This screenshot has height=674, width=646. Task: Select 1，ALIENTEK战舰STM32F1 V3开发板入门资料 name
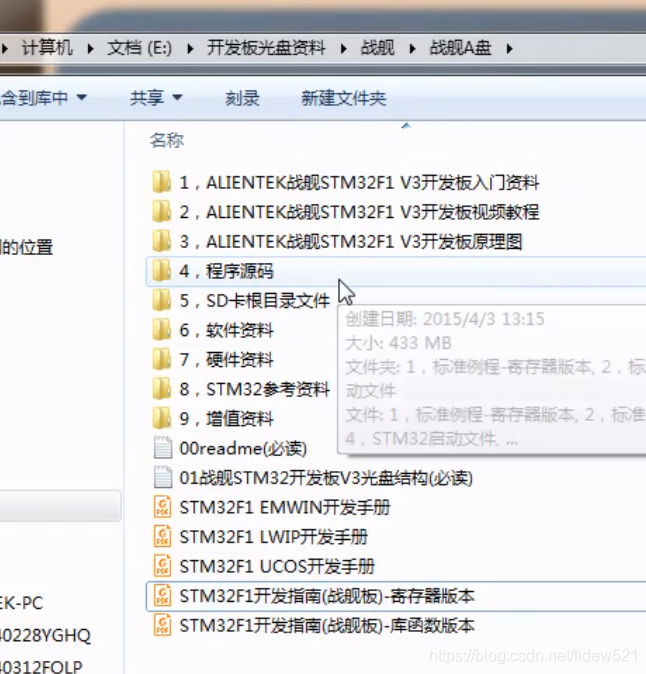click(359, 182)
